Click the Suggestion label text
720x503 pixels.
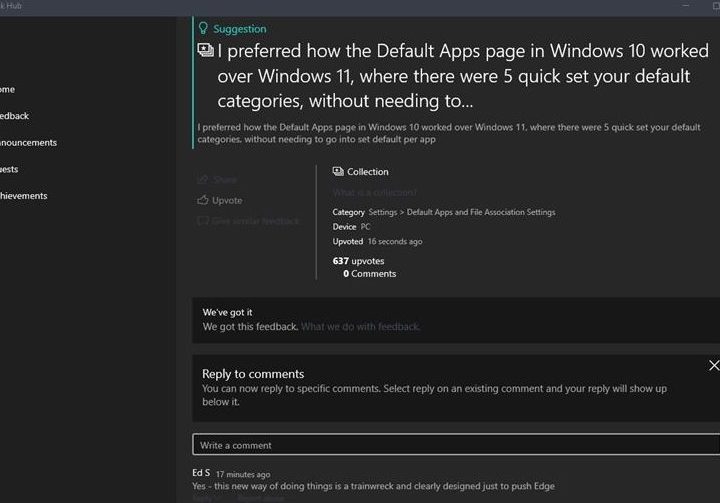click(239, 29)
